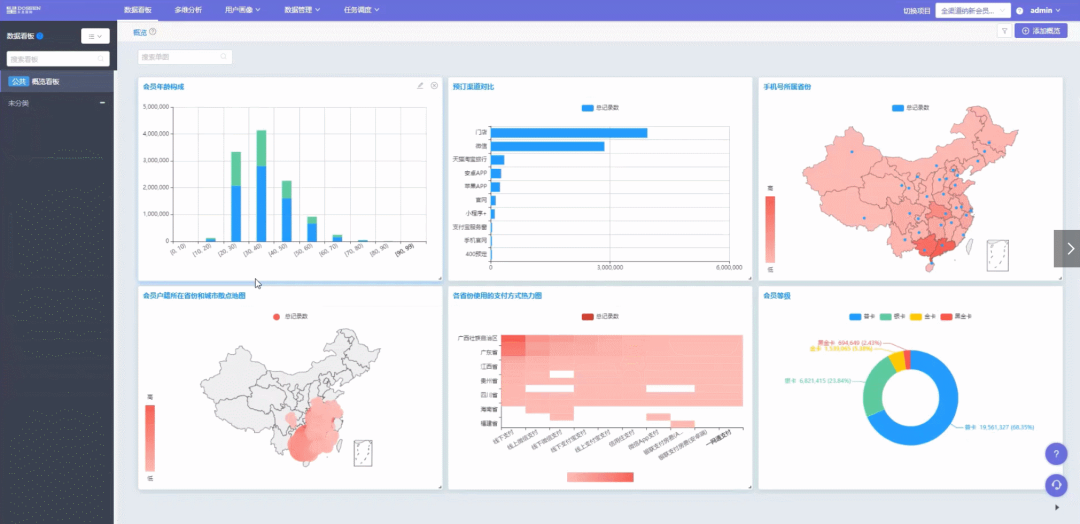Open the 切换项目 project selector dropdown
The height and width of the screenshot is (524, 1080).
pyautogui.click(x=973, y=10)
